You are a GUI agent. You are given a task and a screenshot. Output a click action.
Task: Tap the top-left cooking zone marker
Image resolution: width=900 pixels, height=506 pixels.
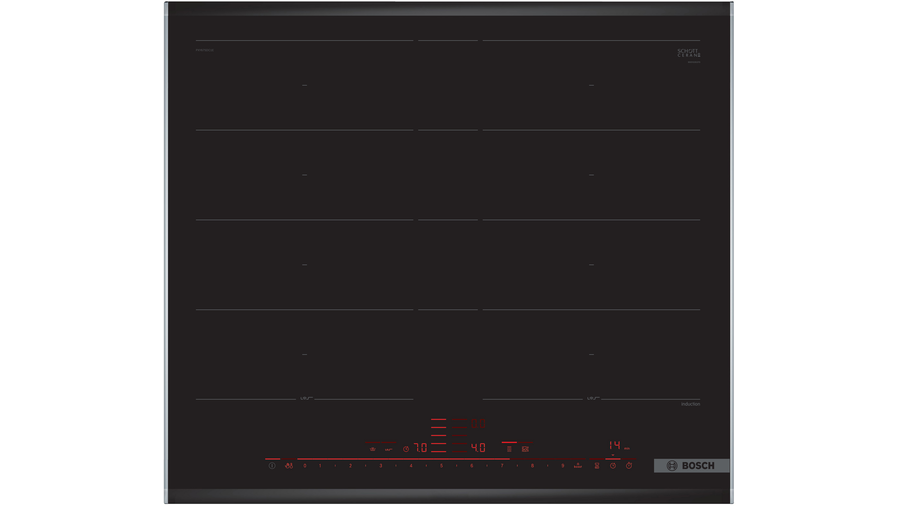[x=304, y=86]
